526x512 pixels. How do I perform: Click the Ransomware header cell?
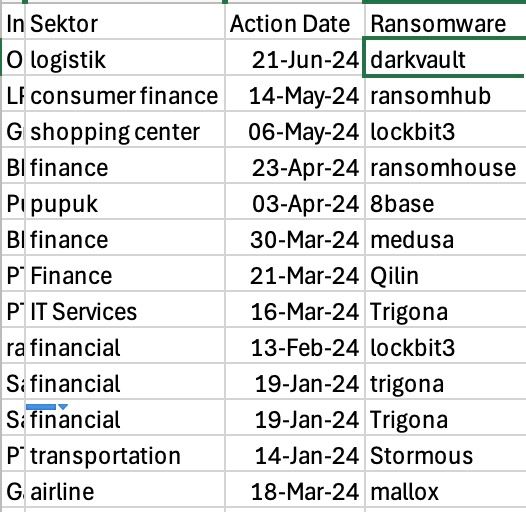445,22
